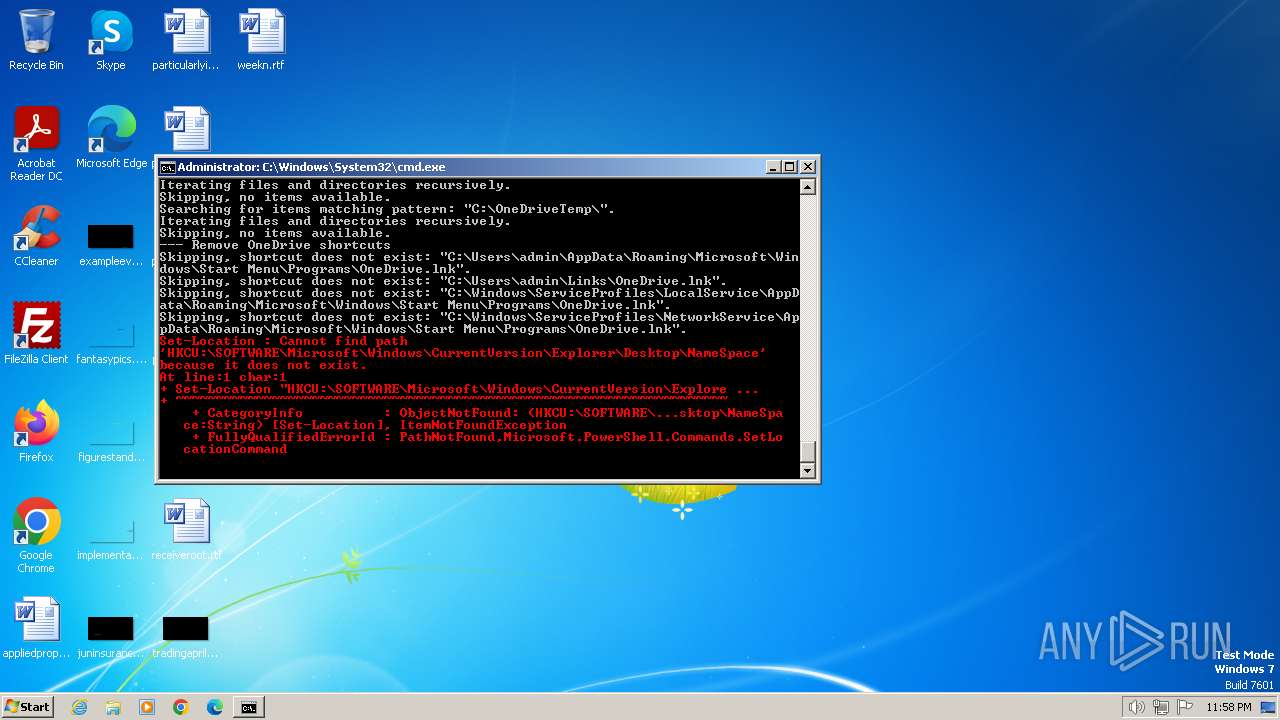Select the exampleev... black thumbnail file
Screen dimensions: 1280x720
click(111, 244)
